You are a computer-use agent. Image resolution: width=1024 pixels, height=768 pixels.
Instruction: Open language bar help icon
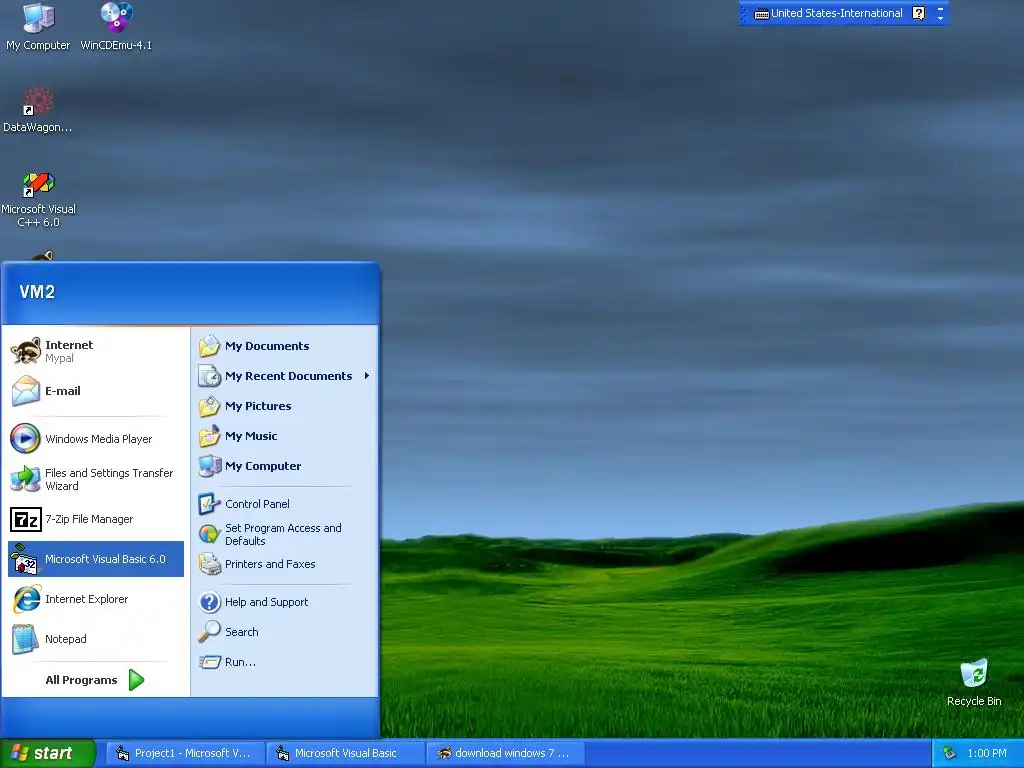tap(918, 13)
